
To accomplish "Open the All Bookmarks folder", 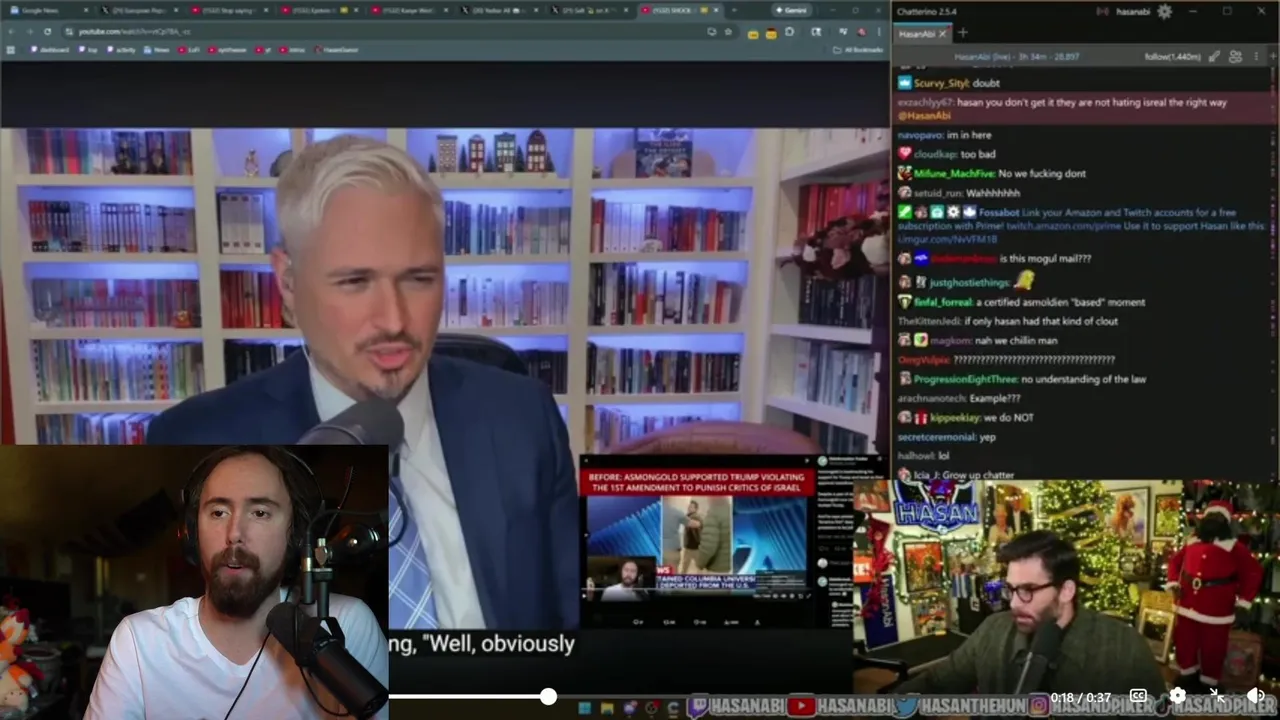I will [x=857, y=49].
